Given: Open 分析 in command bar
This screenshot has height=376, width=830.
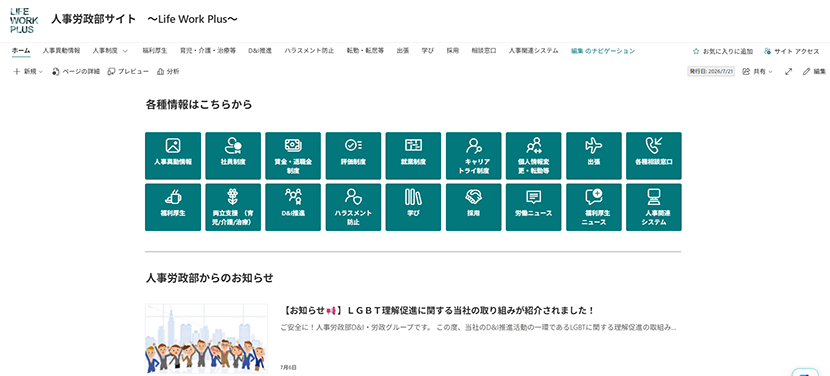Looking at the screenshot, I should coord(168,71).
